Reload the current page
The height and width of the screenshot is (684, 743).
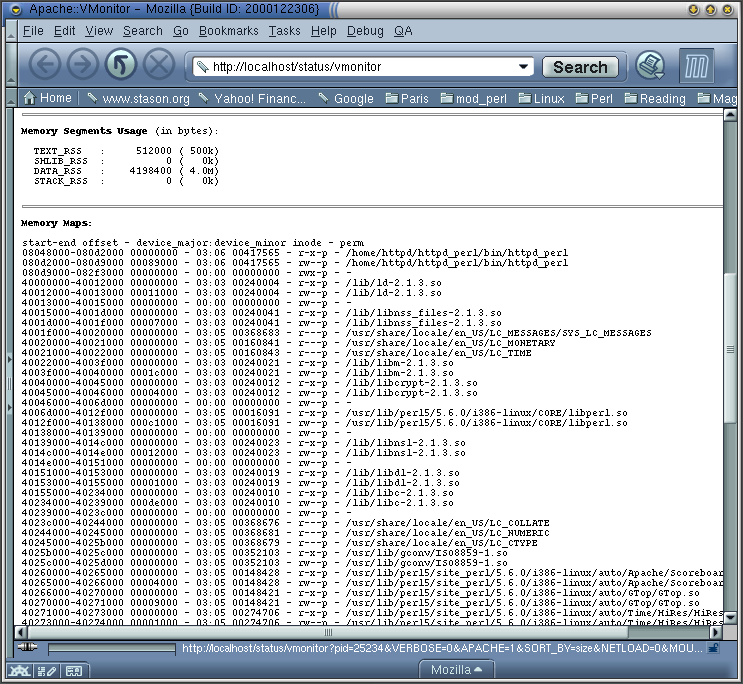point(120,66)
